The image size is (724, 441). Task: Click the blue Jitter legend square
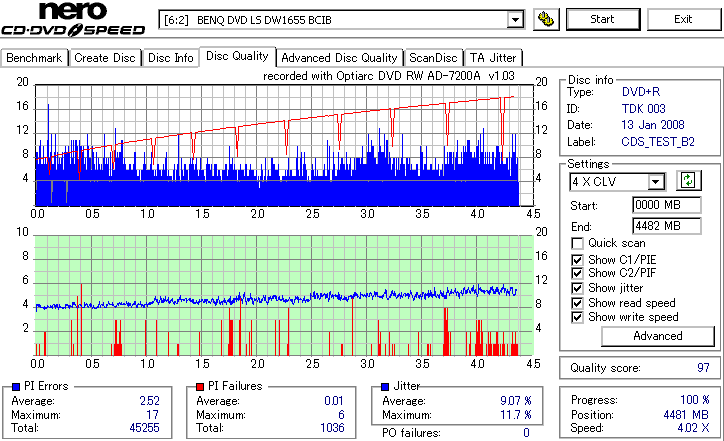386,387
